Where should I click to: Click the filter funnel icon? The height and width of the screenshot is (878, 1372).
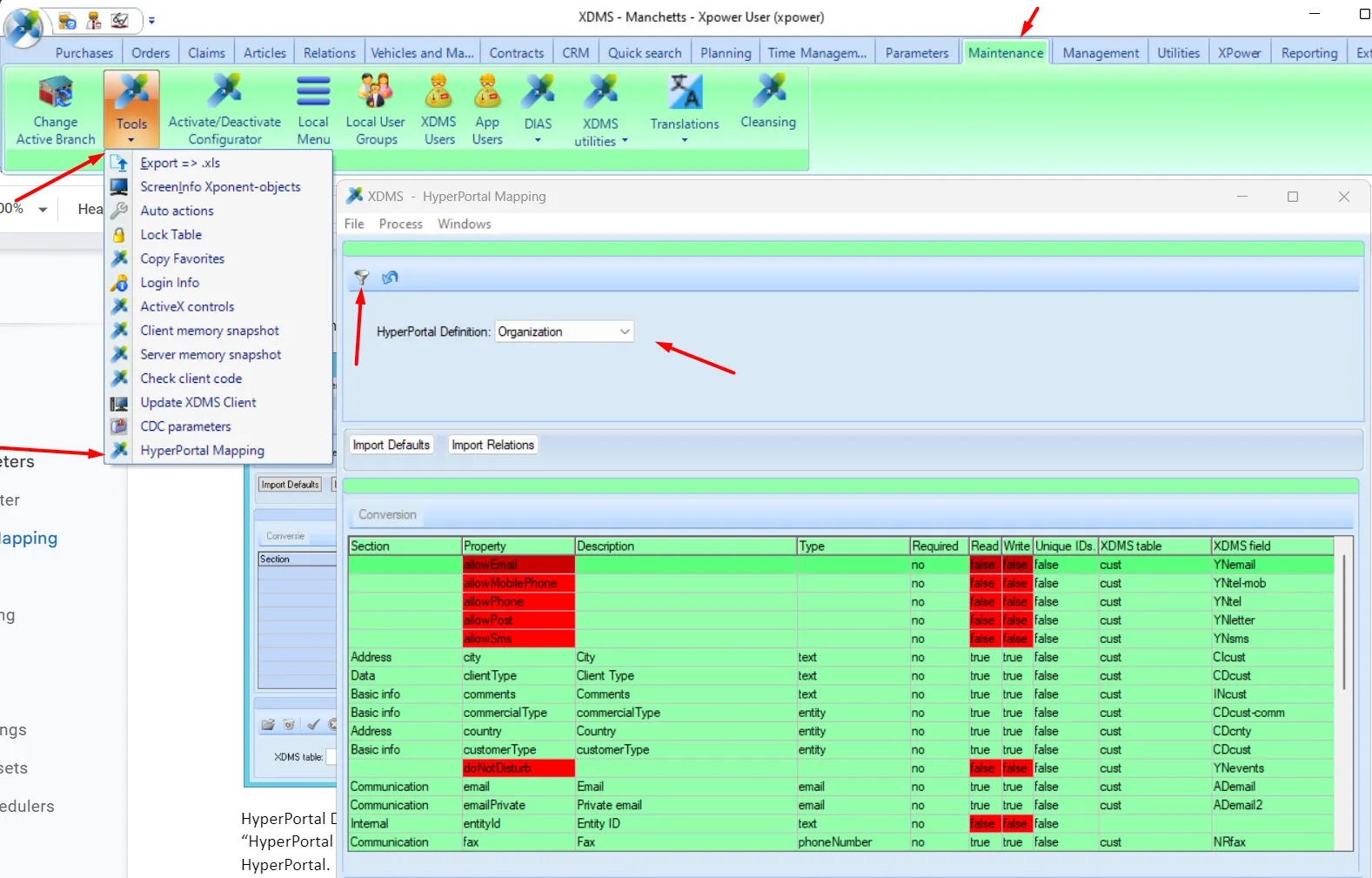tap(362, 278)
